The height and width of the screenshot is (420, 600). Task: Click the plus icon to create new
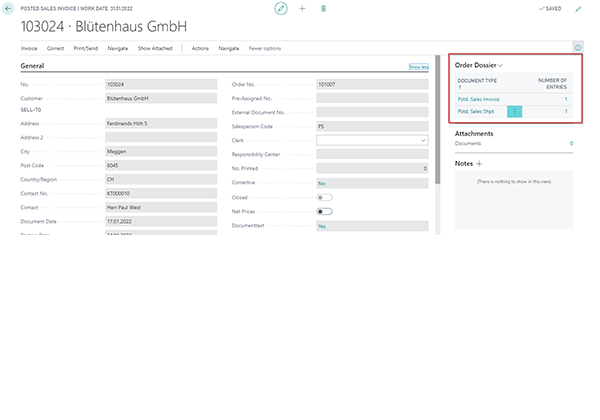[302, 8]
